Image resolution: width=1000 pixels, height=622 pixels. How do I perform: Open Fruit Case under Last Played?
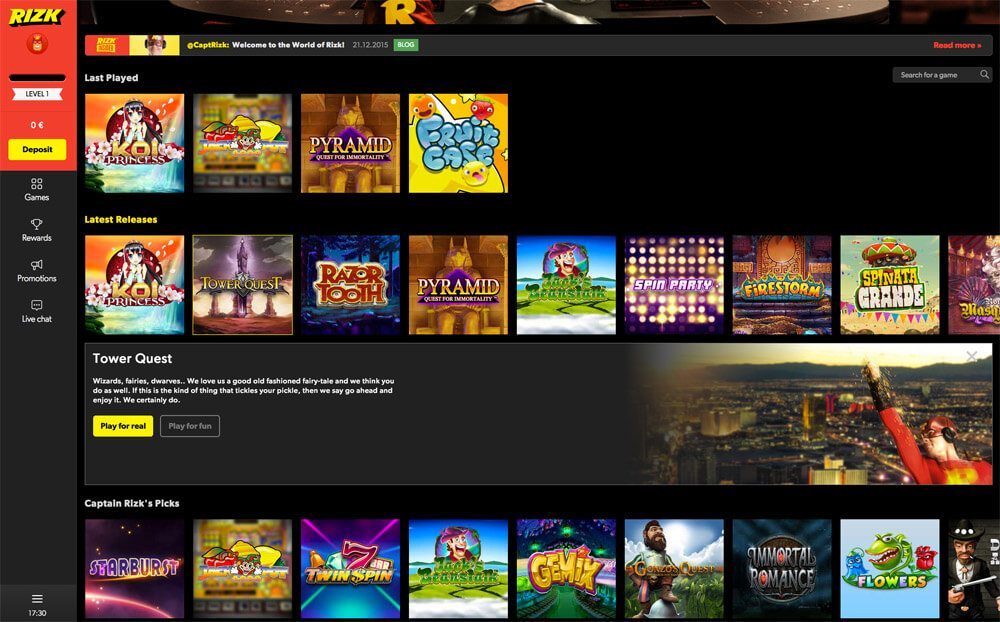[459, 143]
